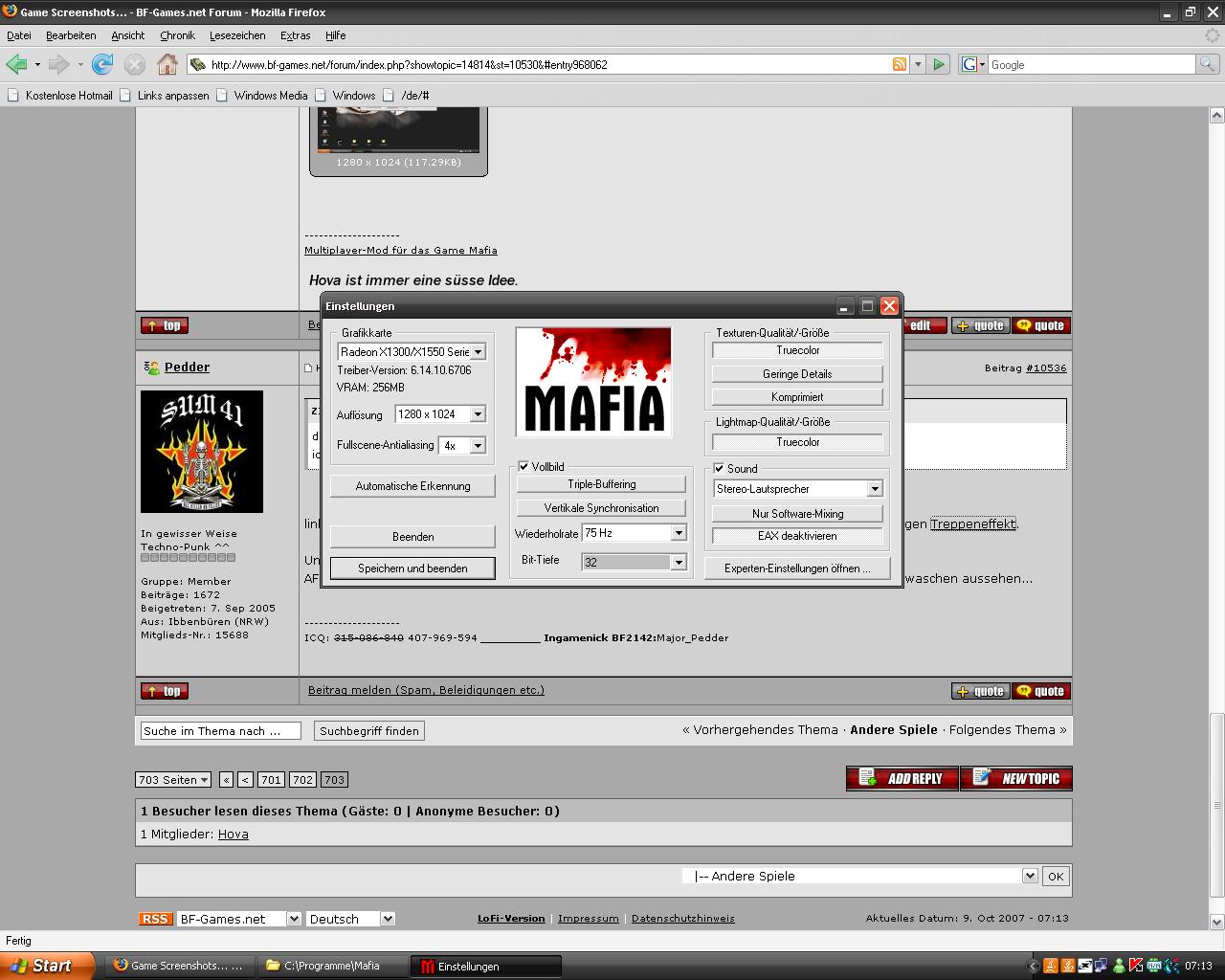Open the 703 Seiten page dropdown

(x=173, y=779)
